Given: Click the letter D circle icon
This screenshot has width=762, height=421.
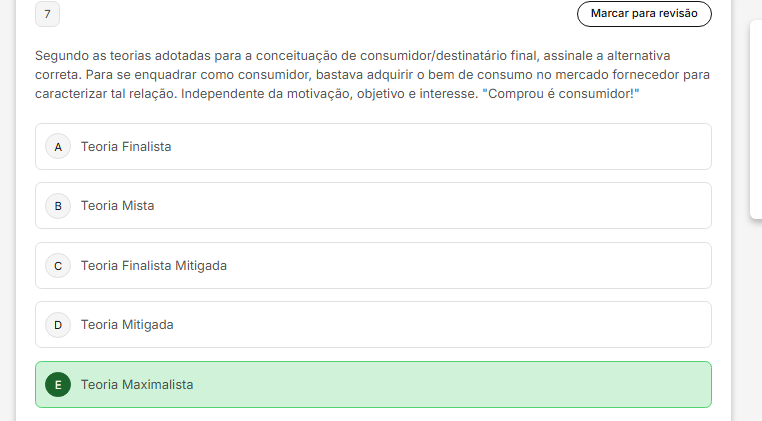Looking at the screenshot, I should click(58, 325).
